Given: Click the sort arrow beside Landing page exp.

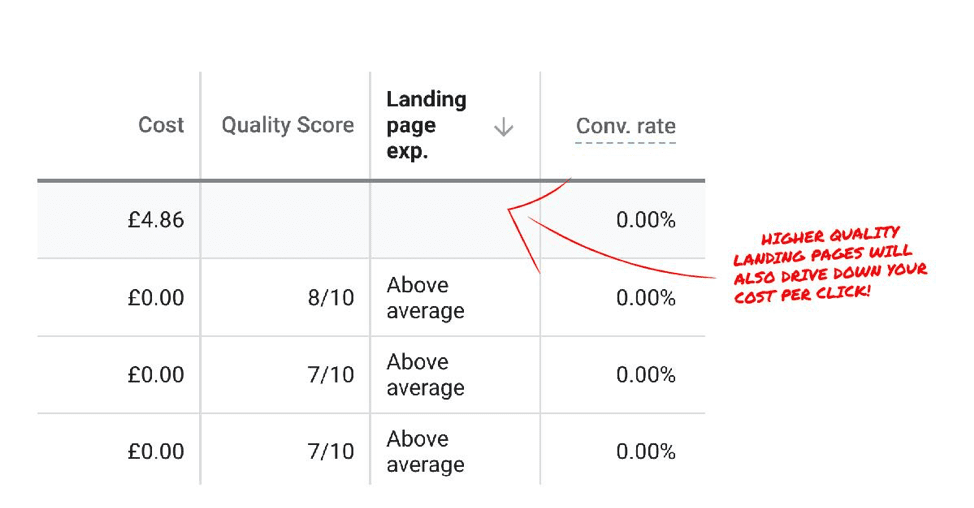Looking at the screenshot, I should point(503,128).
